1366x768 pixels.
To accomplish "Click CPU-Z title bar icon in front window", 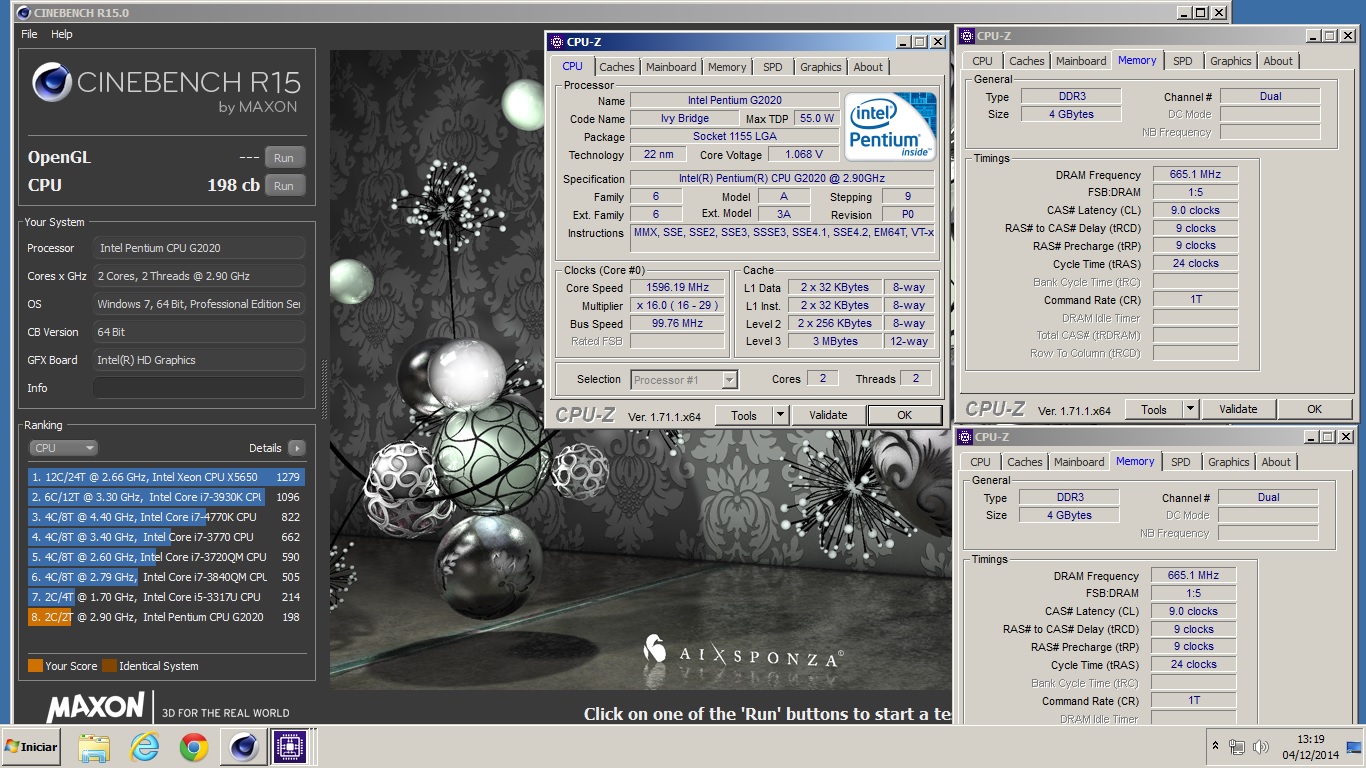I will (556, 42).
